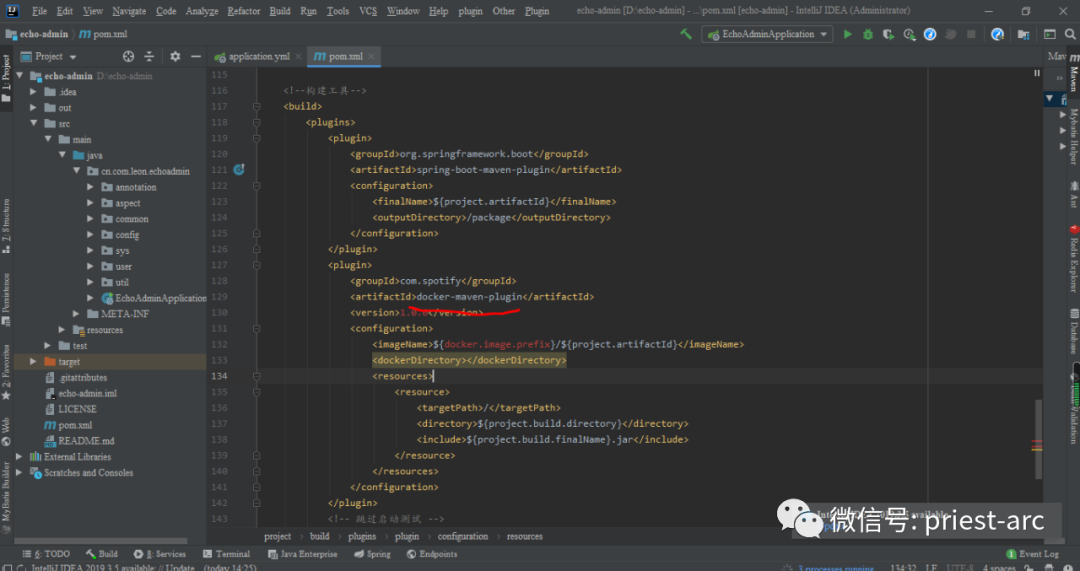Viewport: 1080px width, 571px height.
Task: Open the Endpoints tool window
Action: coord(431,554)
